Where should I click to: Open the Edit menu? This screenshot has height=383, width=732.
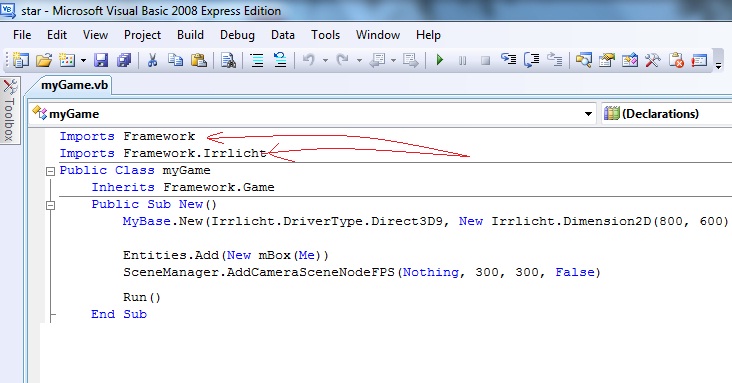57,35
